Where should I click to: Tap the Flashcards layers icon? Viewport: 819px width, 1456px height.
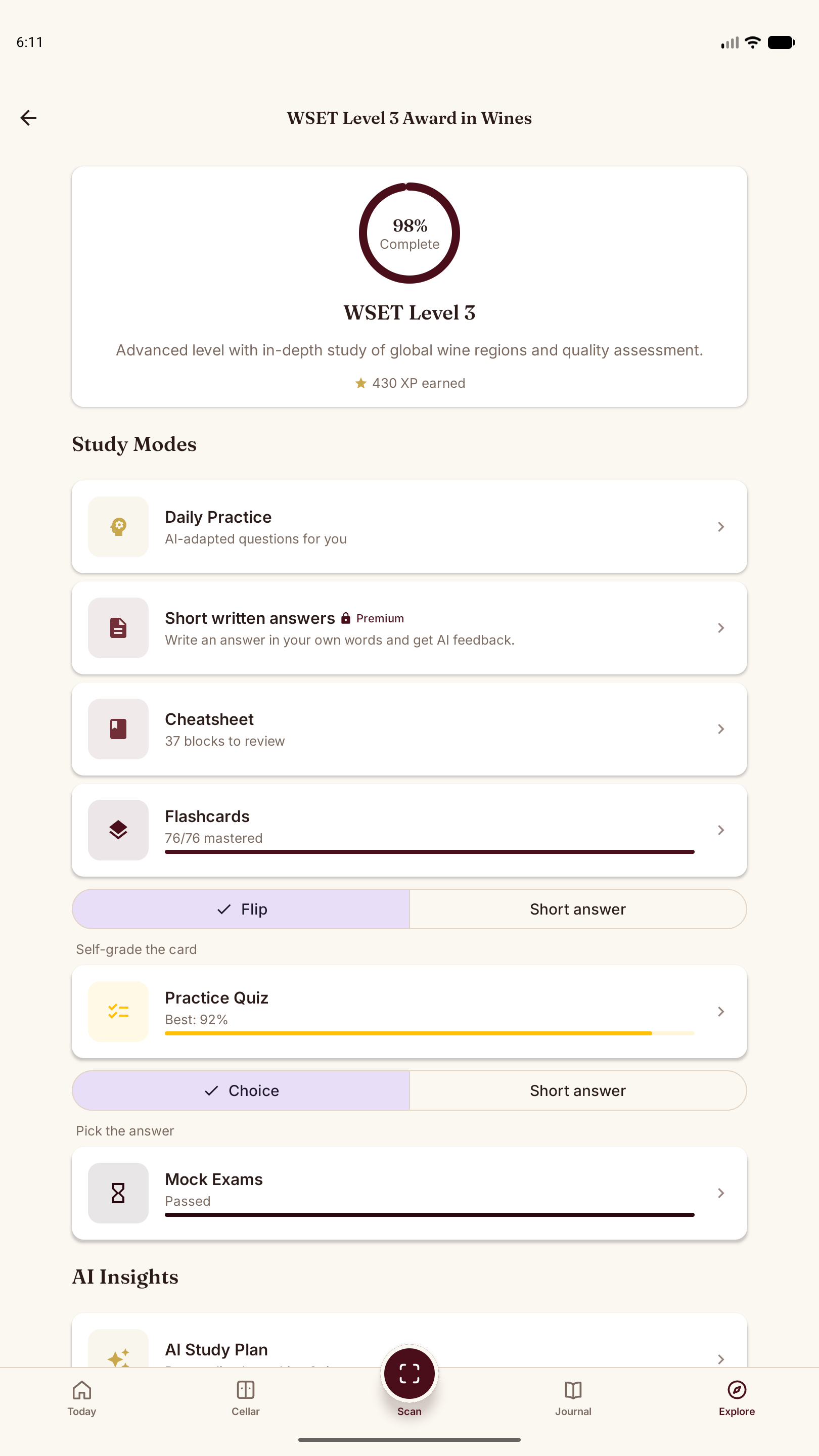click(118, 830)
